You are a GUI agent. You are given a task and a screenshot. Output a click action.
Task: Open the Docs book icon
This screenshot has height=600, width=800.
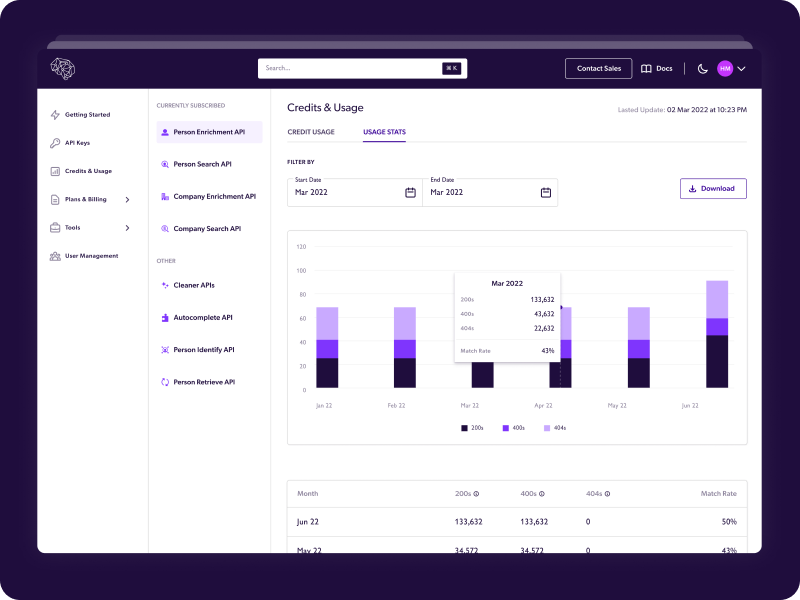coord(646,69)
